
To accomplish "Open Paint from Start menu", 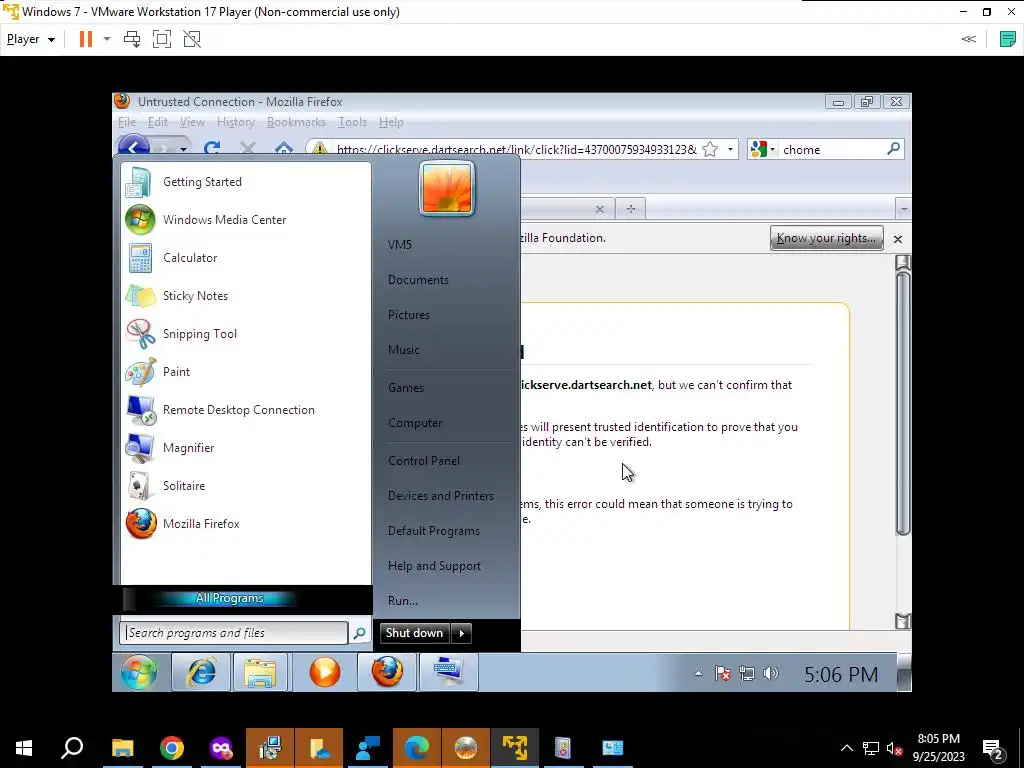I will 246,371.
